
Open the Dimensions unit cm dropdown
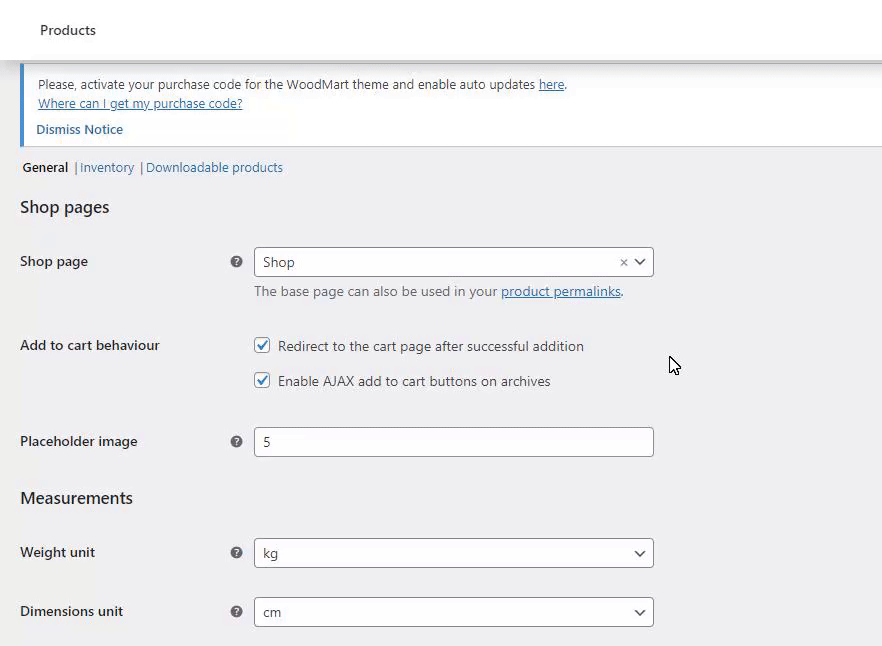tap(453, 612)
